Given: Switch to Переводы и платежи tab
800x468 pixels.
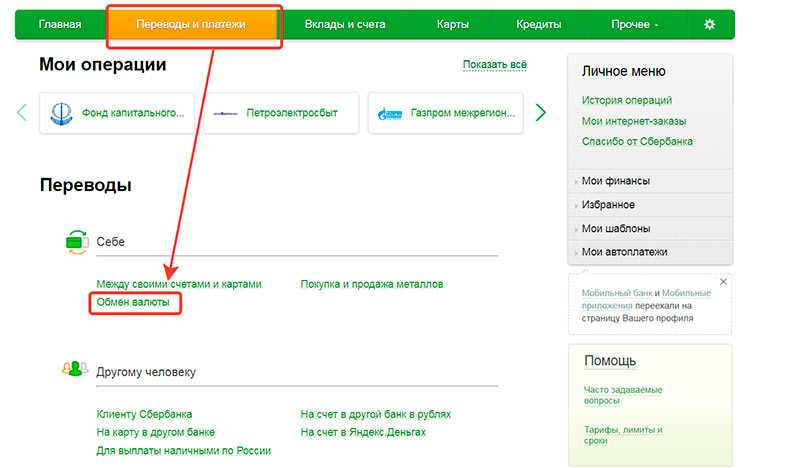Looking at the screenshot, I should (191, 24).
